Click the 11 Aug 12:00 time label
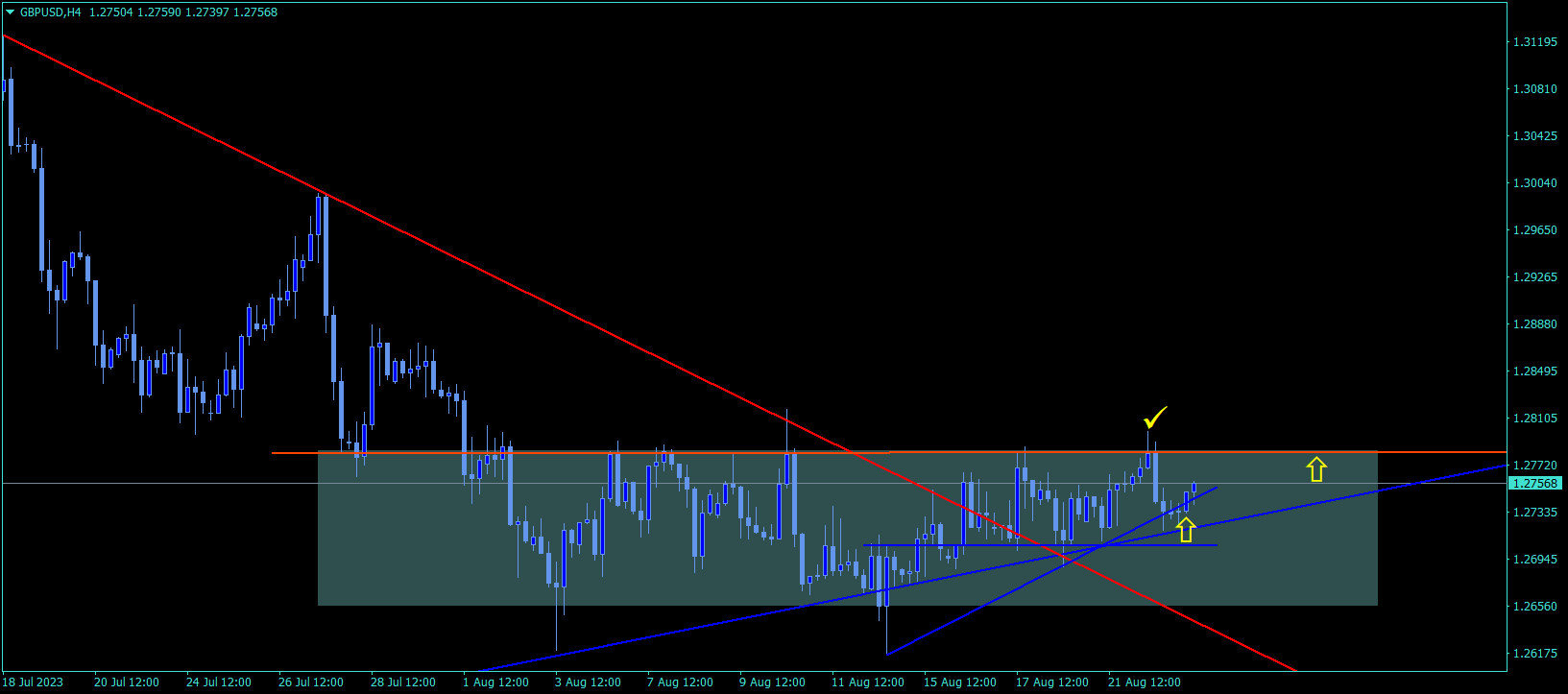The height and width of the screenshot is (694, 1568). pos(868,682)
